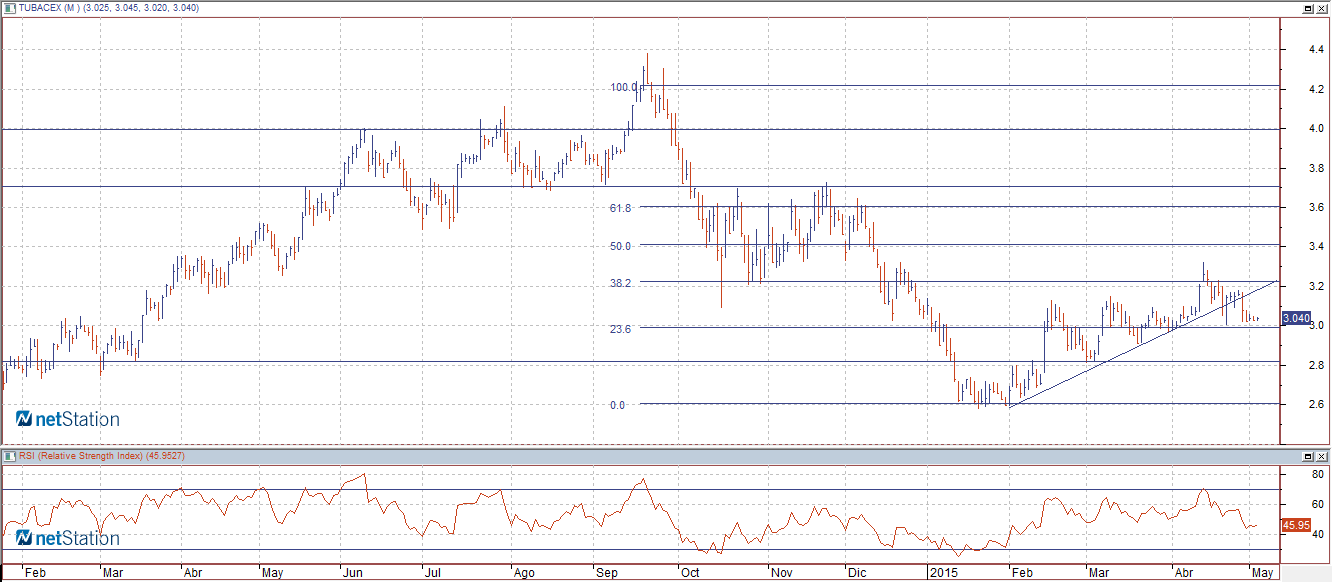Image resolution: width=1332 pixels, height=582 pixels.
Task: Select the 23.6 Fibonacci level label
Action: point(622,328)
